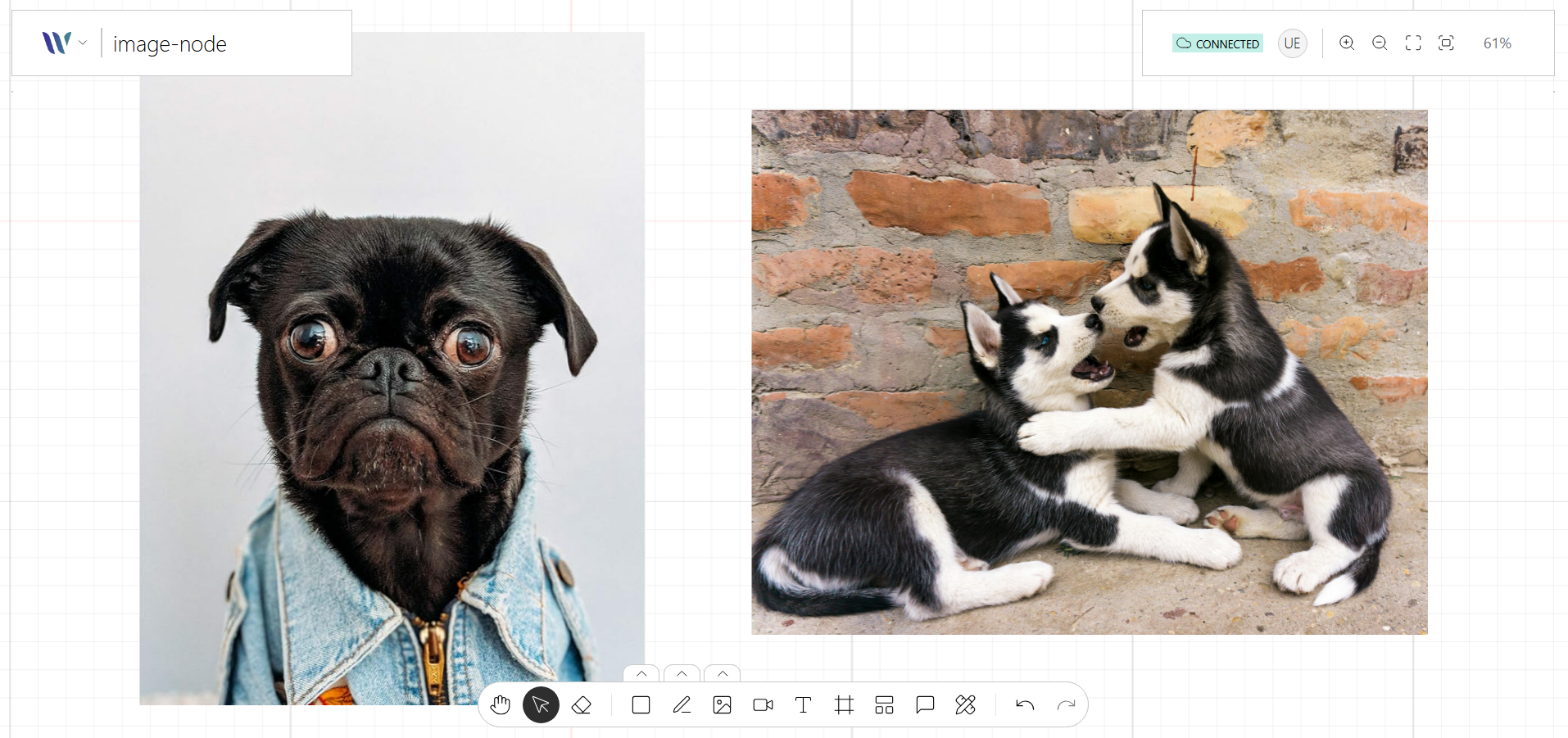Open the layout templates tool
The width and height of the screenshot is (1568, 738).
pos(884,704)
